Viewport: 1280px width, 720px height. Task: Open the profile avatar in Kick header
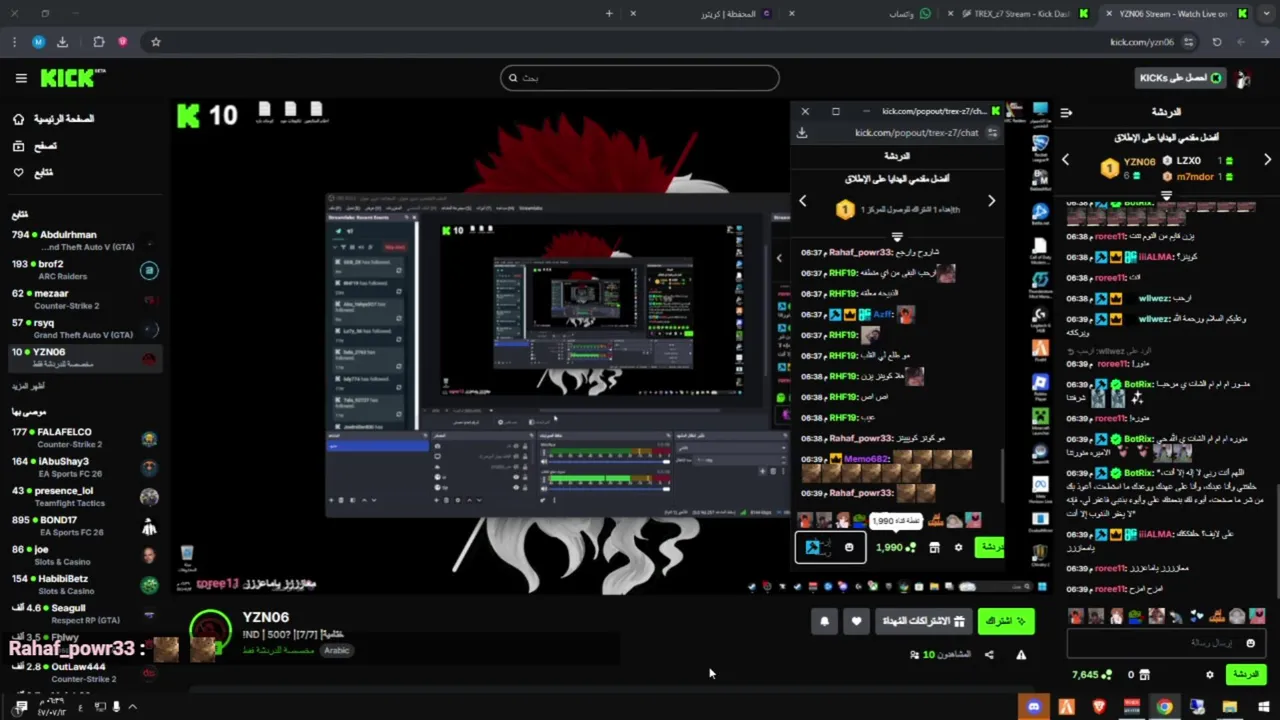coord(1244,78)
